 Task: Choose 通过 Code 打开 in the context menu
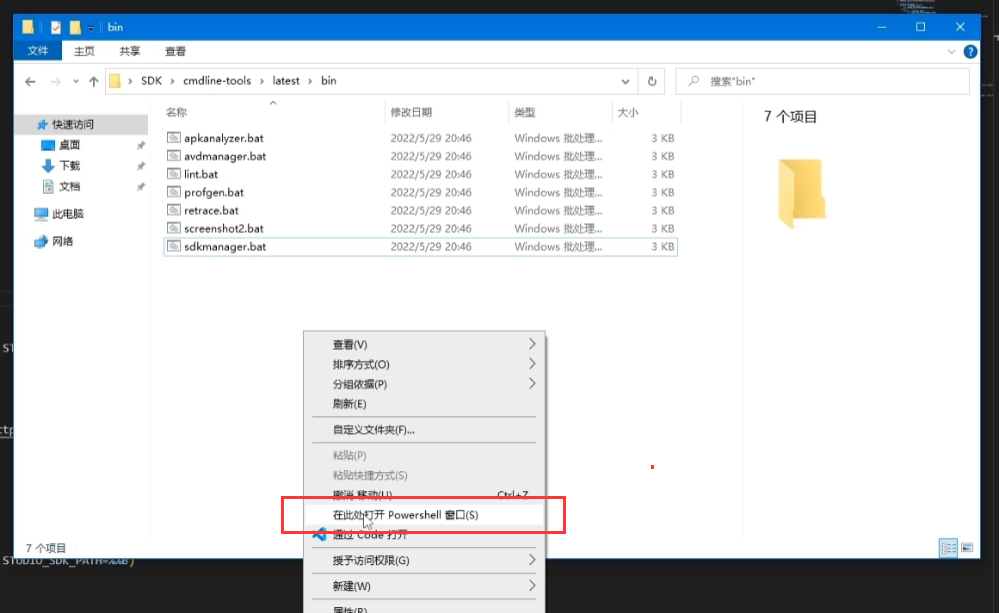(424, 535)
